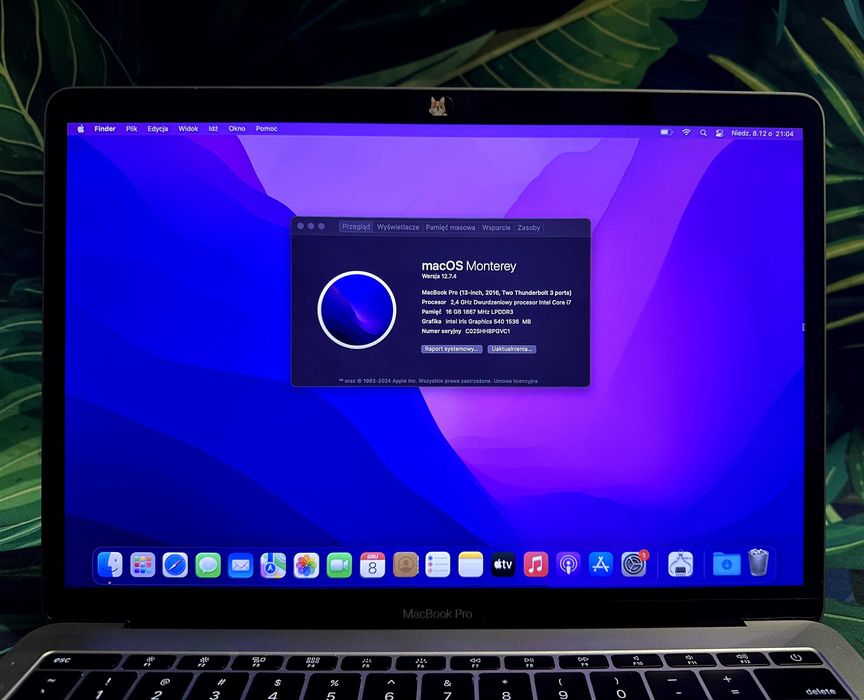Click the MacBook Pro model line
Viewport: 864px width, 700px height.
click(x=496, y=293)
